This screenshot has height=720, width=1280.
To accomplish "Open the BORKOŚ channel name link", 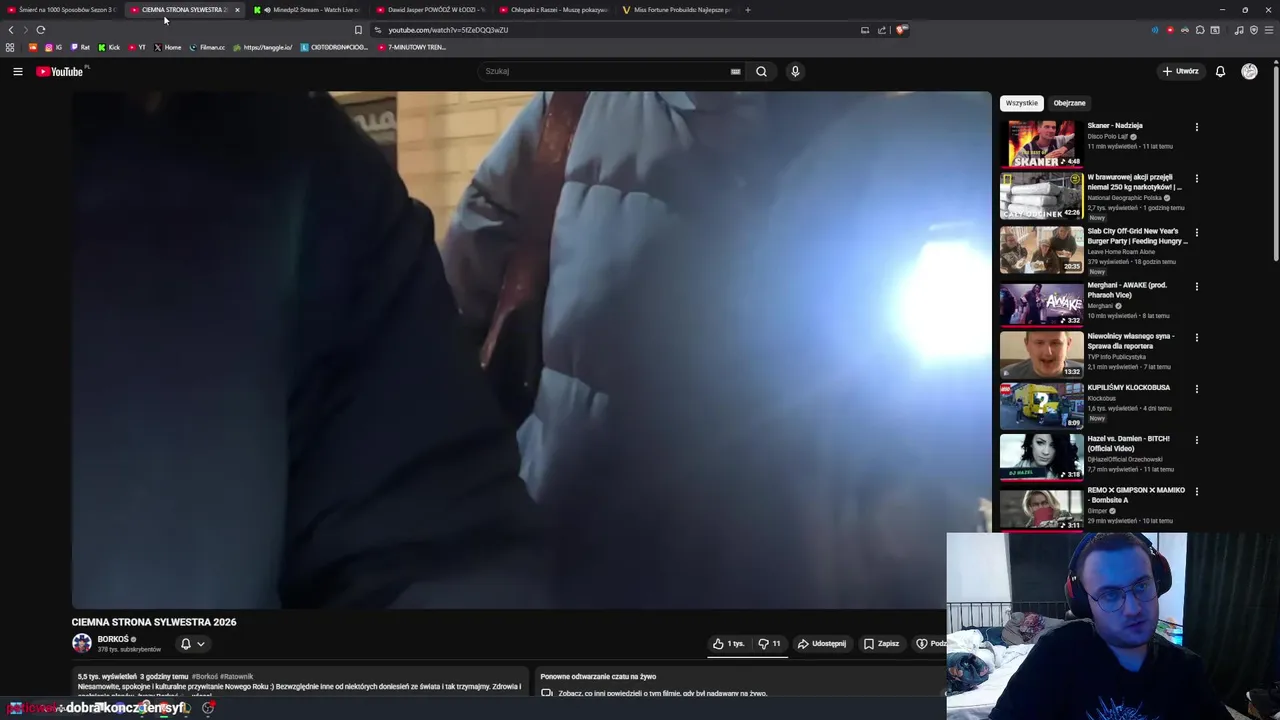I will pos(113,639).
